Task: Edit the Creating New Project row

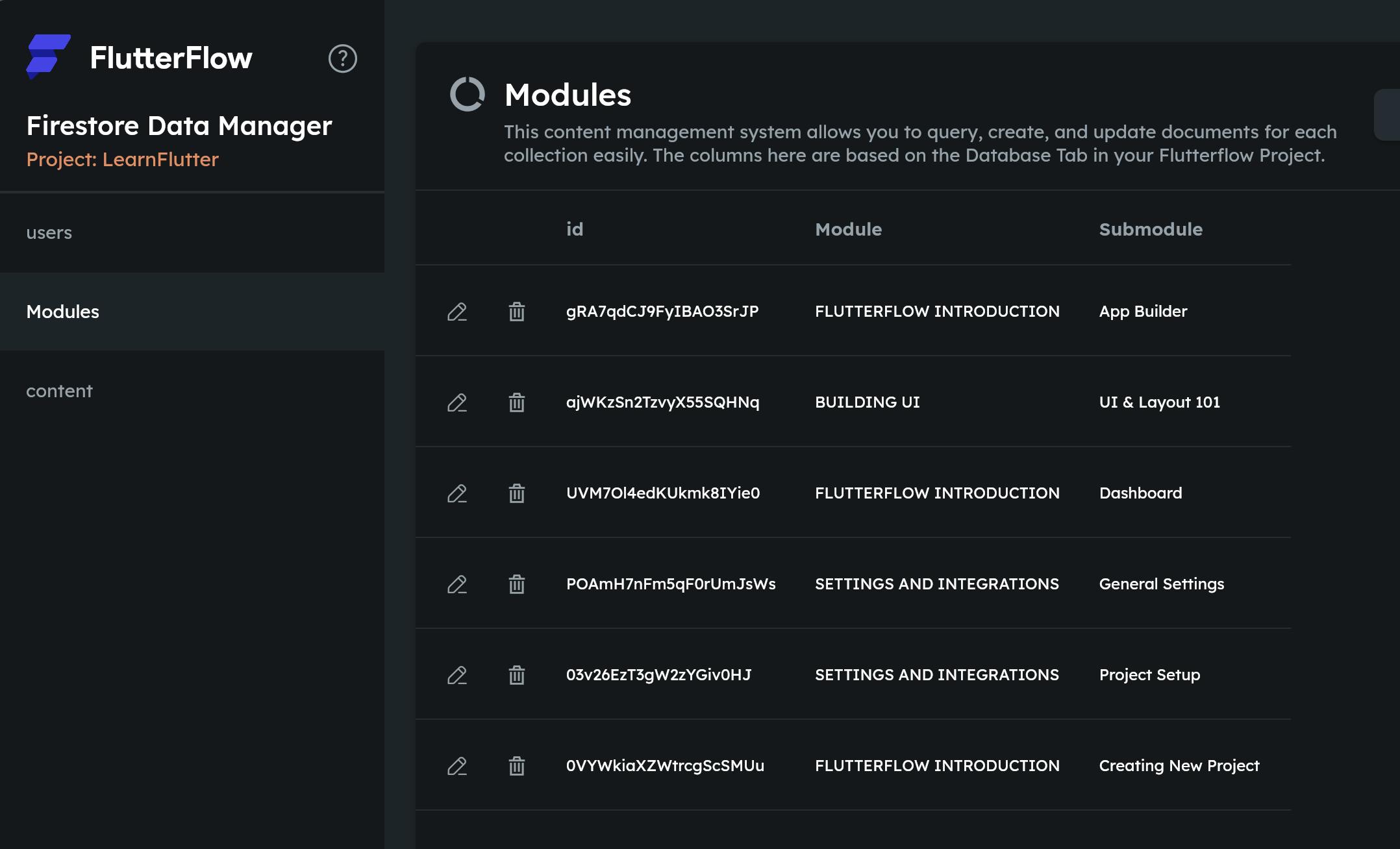Action: coord(456,766)
